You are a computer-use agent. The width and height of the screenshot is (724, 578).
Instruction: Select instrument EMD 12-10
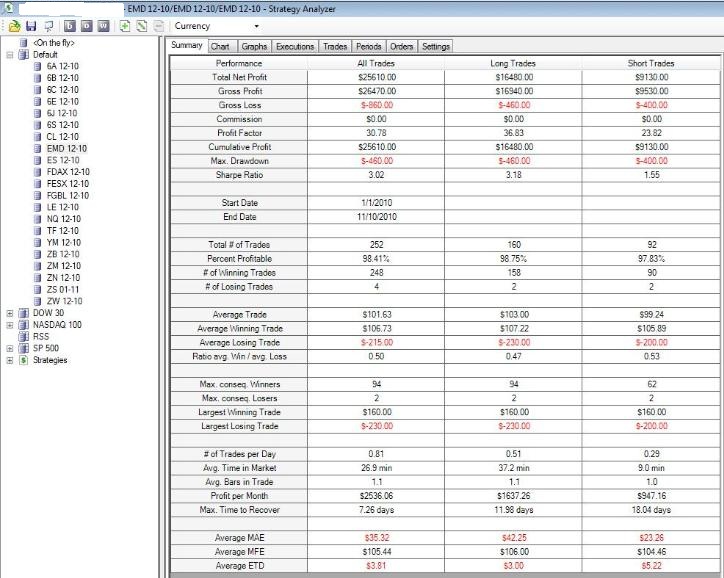point(67,149)
